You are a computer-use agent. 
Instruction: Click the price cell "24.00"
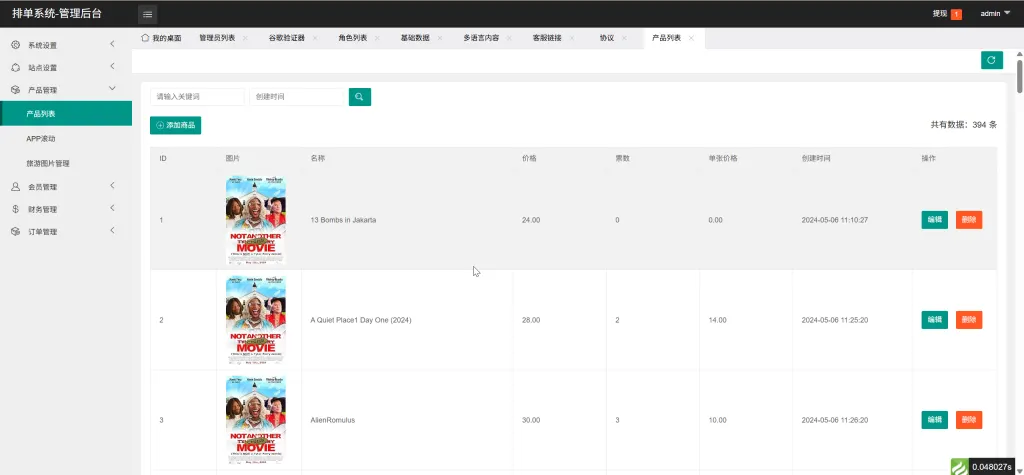[x=531, y=220]
